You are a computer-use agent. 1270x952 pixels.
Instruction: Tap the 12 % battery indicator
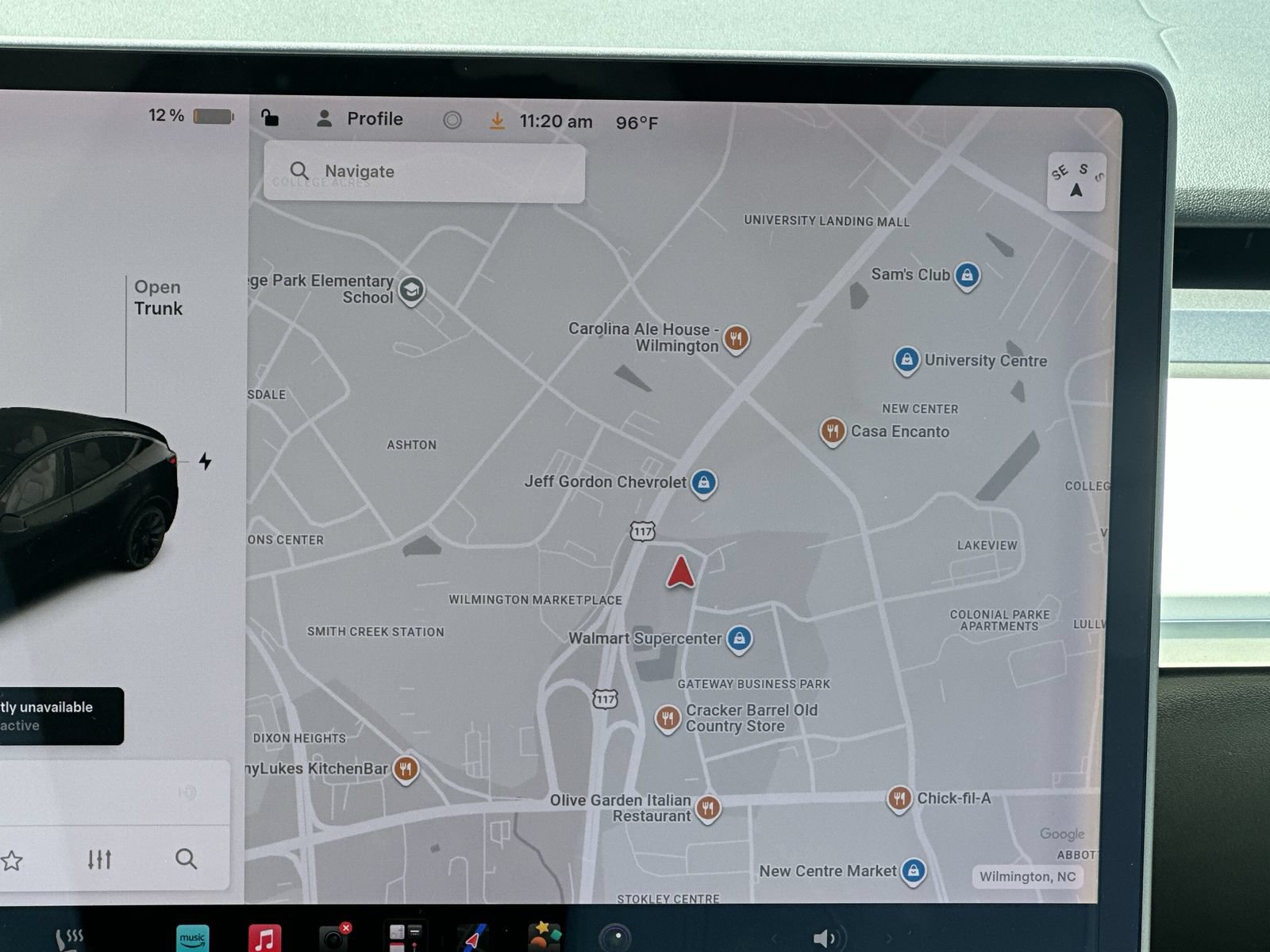190,116
